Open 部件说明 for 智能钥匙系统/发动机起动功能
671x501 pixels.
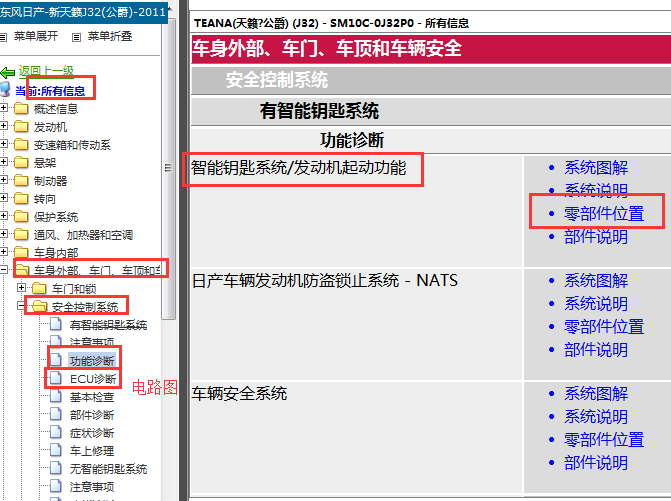pos(596,237)
